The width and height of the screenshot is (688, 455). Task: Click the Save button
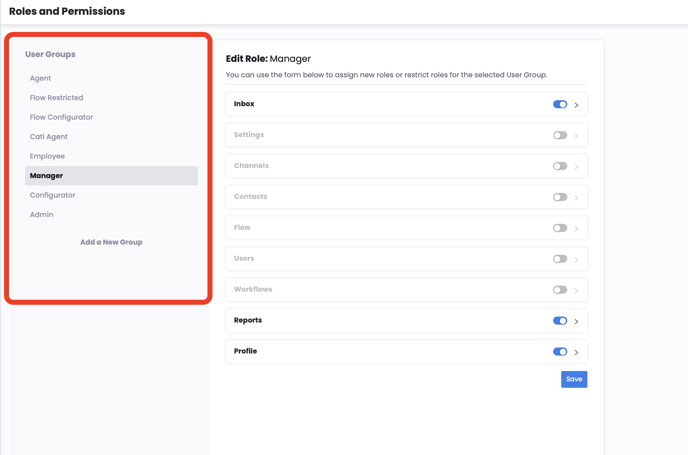tap(574, 379)
